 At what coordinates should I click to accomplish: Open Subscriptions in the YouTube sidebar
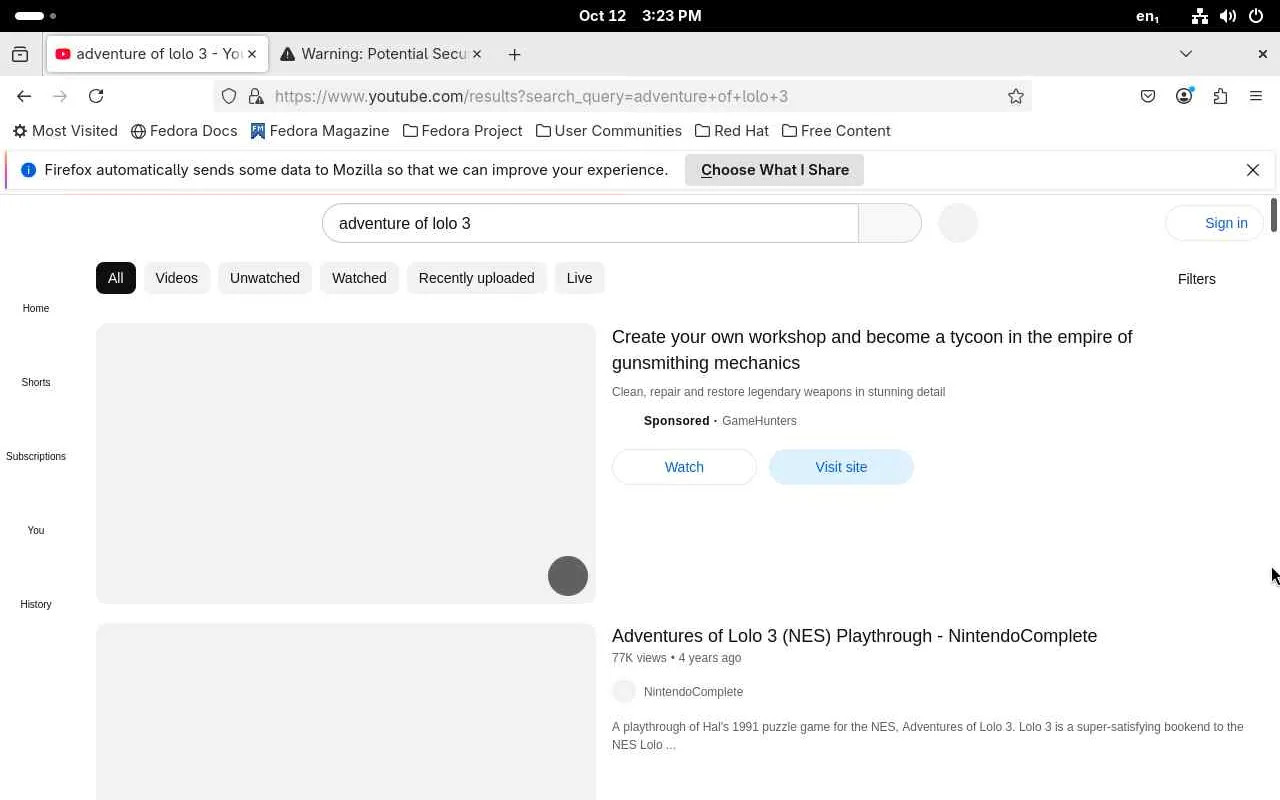pyautogui.click(x=36, y=456)
